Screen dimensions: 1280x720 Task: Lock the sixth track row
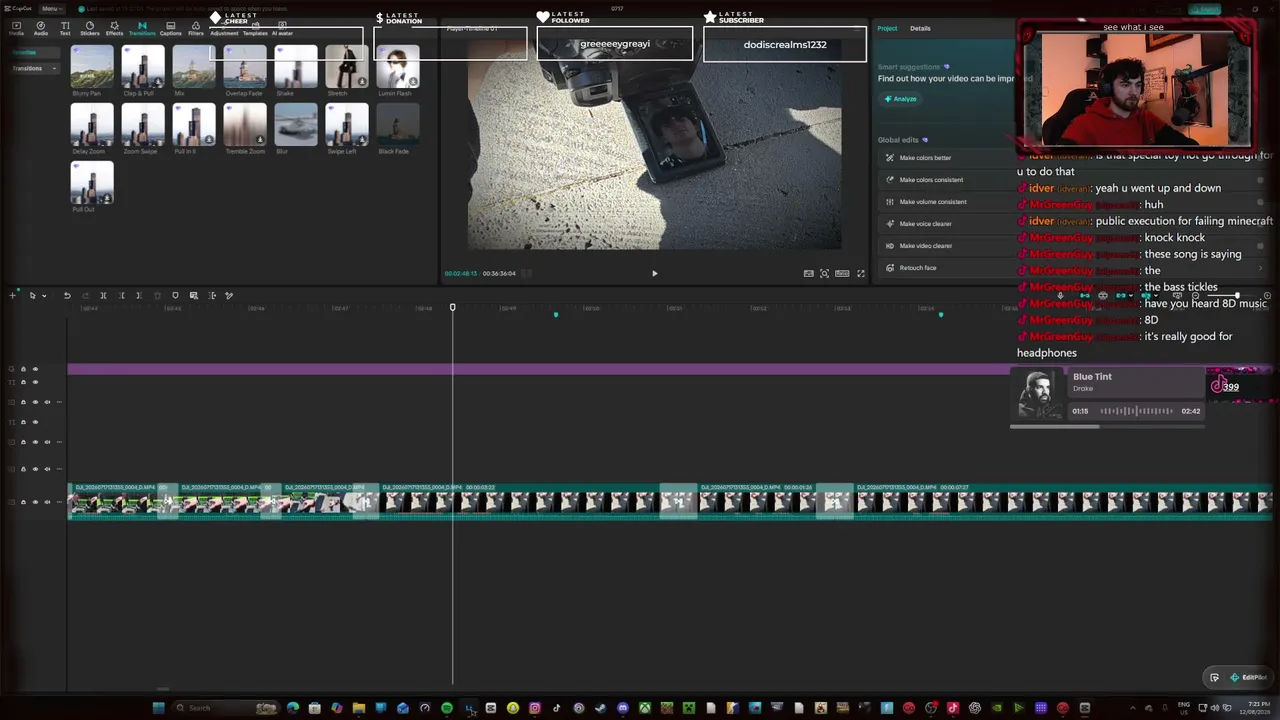(23, 469)
